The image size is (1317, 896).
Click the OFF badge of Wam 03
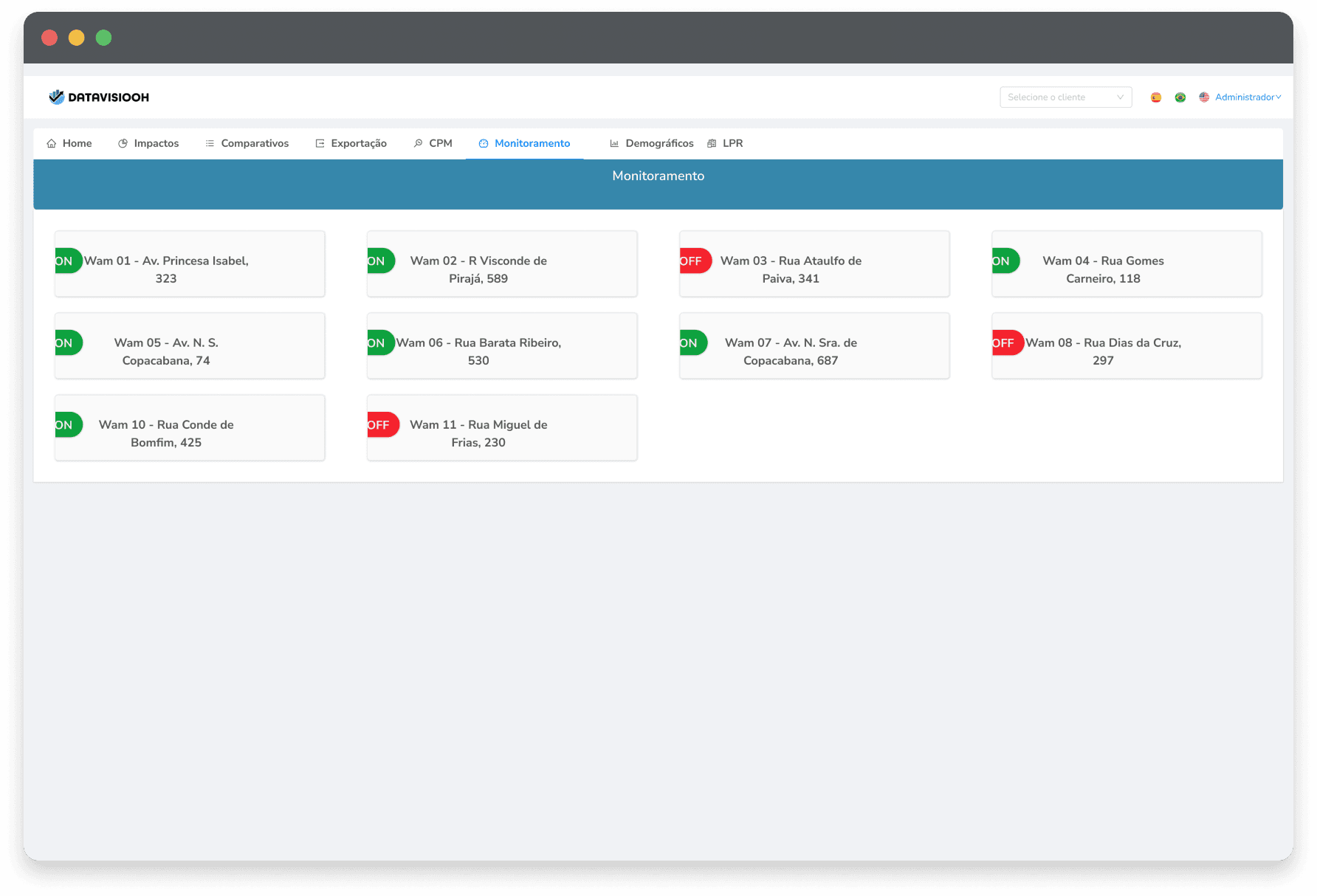point(695,261)
